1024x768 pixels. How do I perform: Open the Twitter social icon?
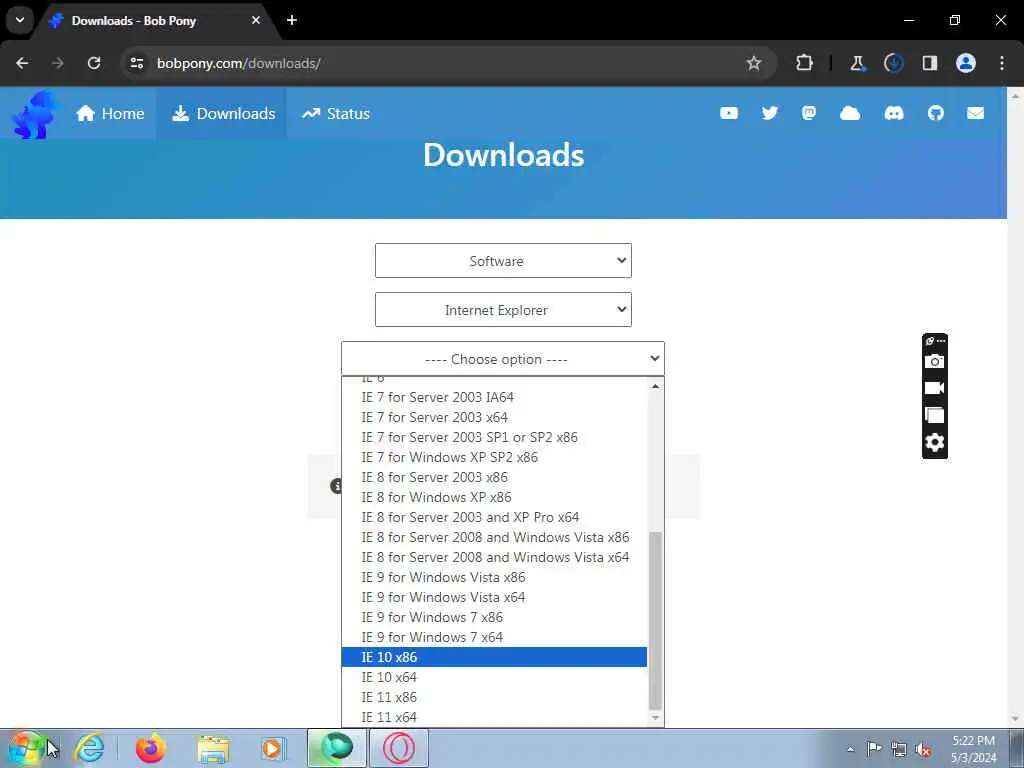[770, 114]
